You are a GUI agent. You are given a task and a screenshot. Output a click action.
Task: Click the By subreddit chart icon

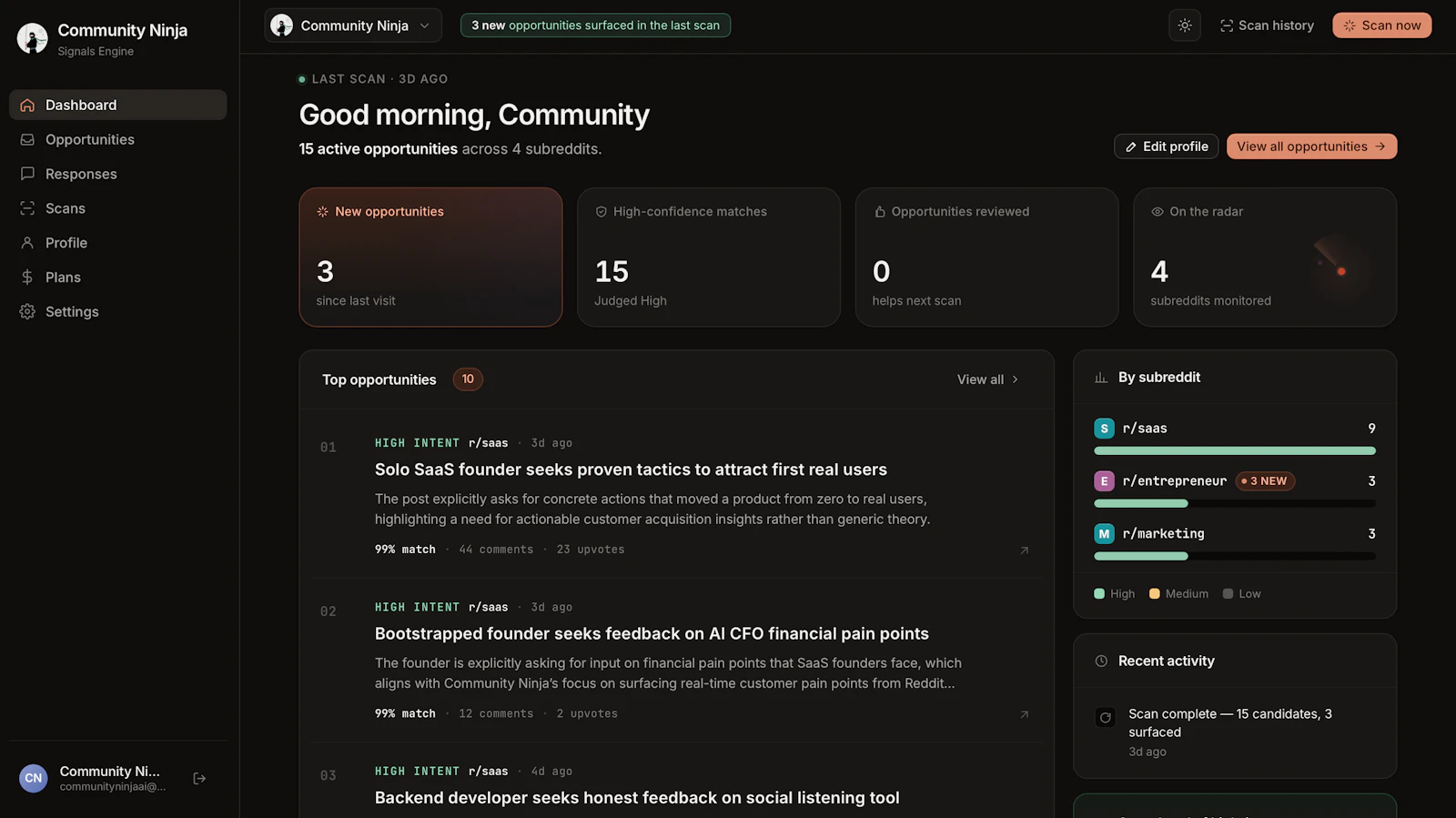pos(1101,378)
